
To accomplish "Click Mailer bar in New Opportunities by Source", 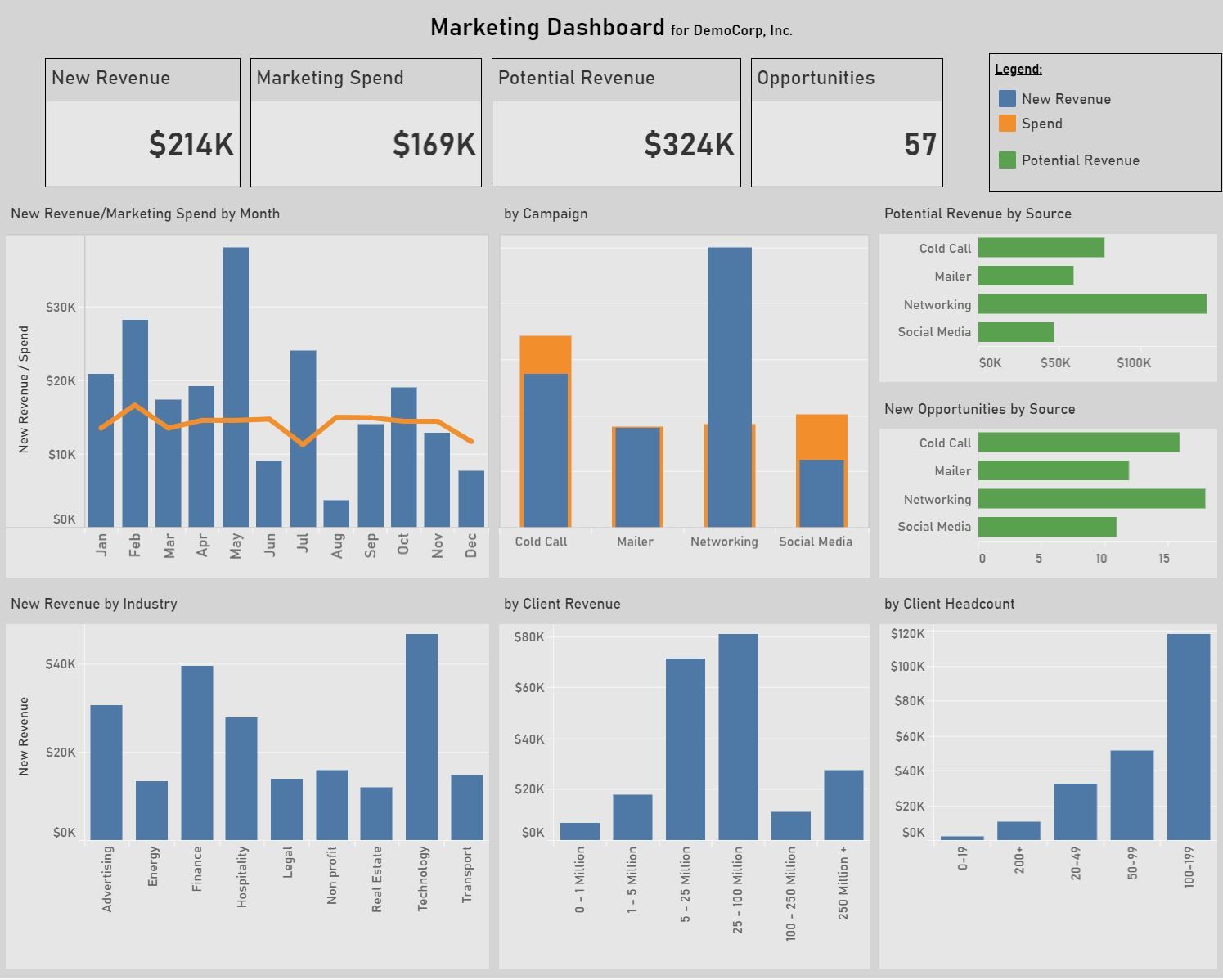I will (1054, 470).
